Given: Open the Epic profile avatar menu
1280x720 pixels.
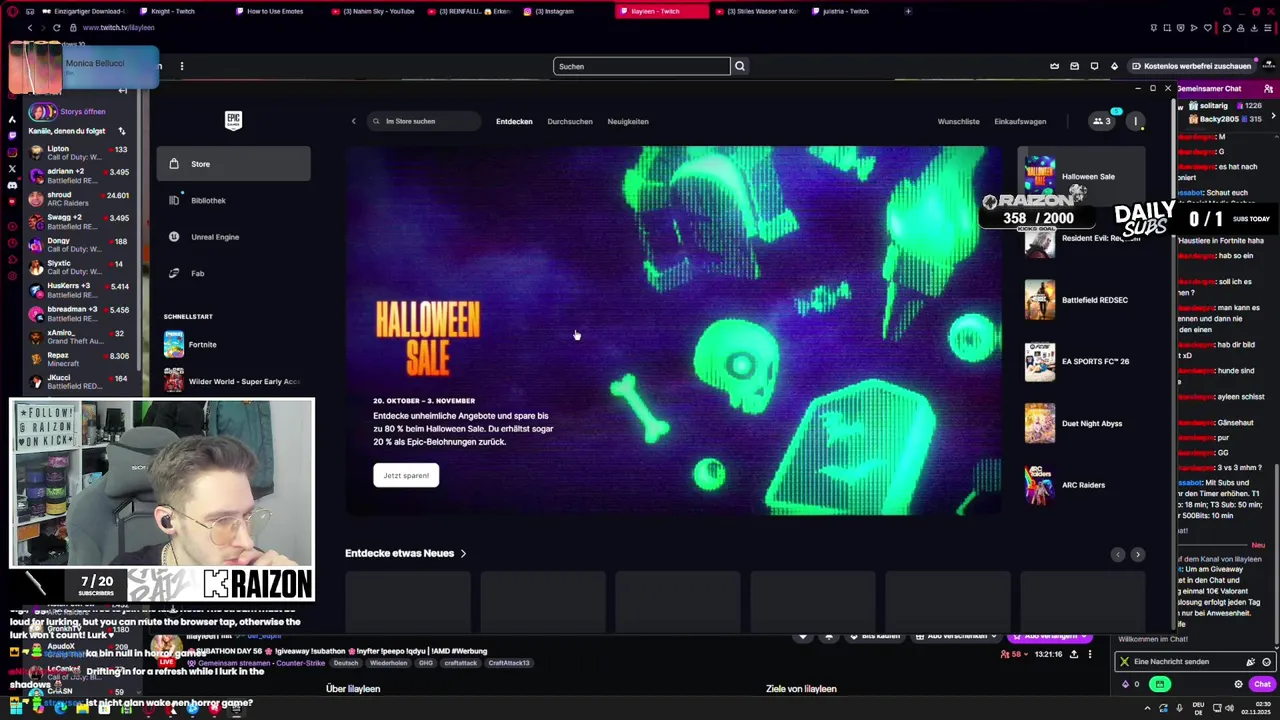Looking at the screenshot, I should click(x=1135, y=121).
